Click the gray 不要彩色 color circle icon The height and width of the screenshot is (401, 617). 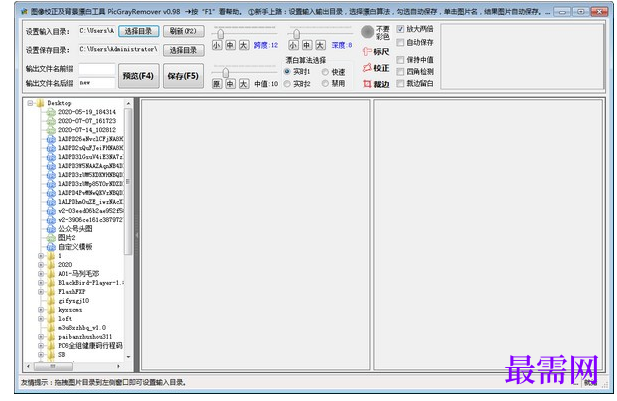(367, 32)
